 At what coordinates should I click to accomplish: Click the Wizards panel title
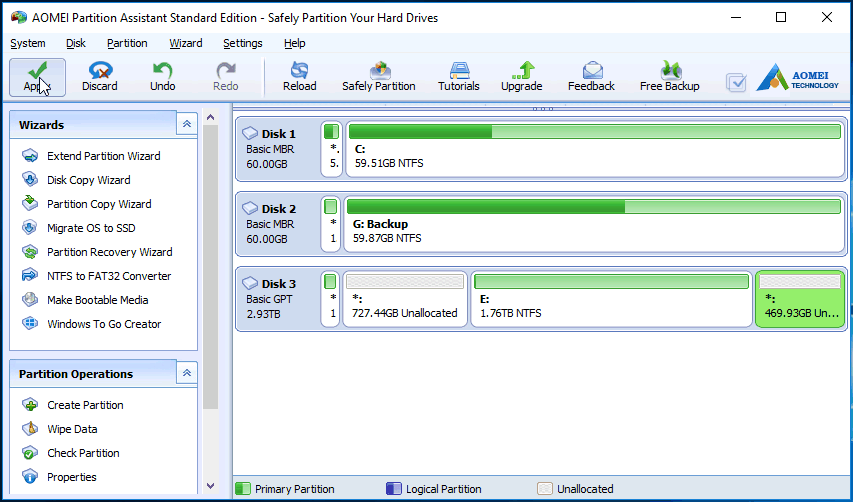click(41, 125)
